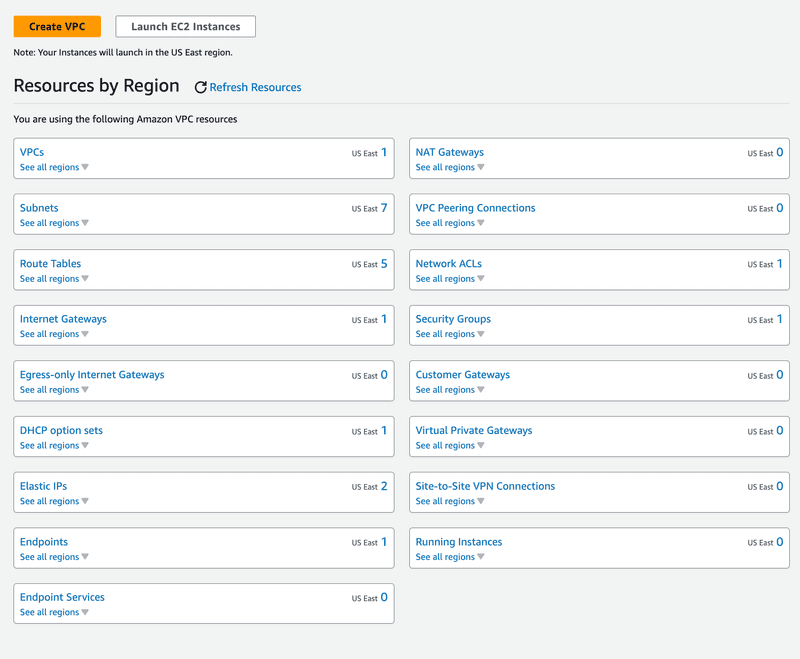
Task: Expand See all regions under Security Groups
Action: [450, 334]
